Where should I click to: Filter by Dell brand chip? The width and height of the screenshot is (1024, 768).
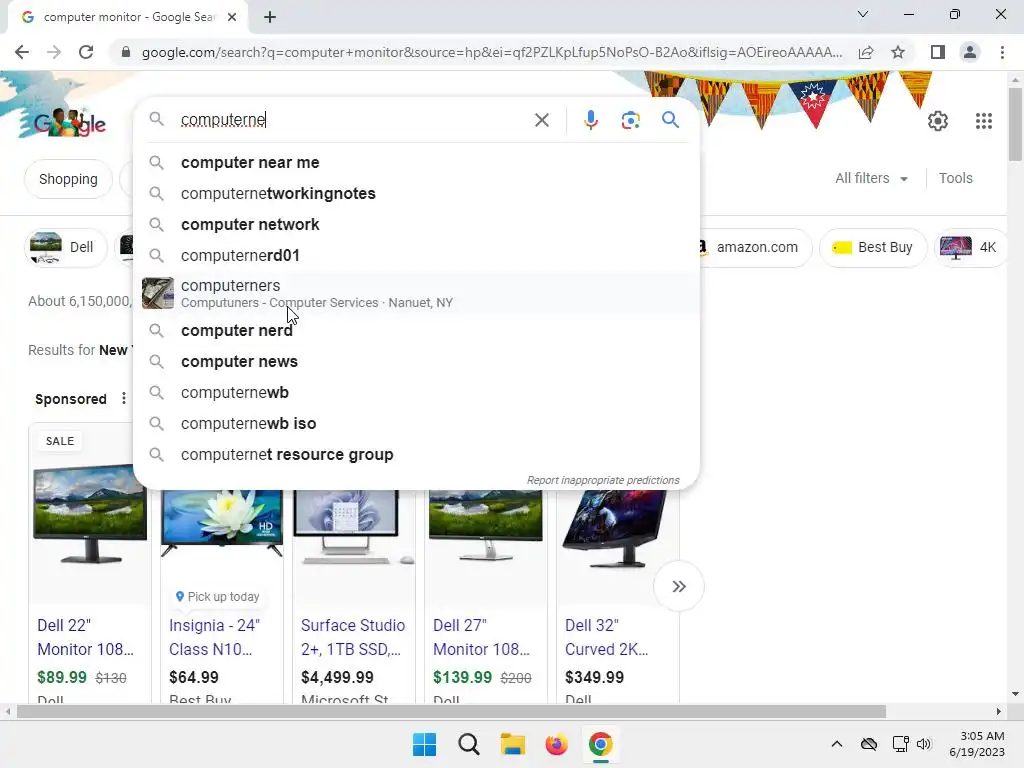[65, 248]
